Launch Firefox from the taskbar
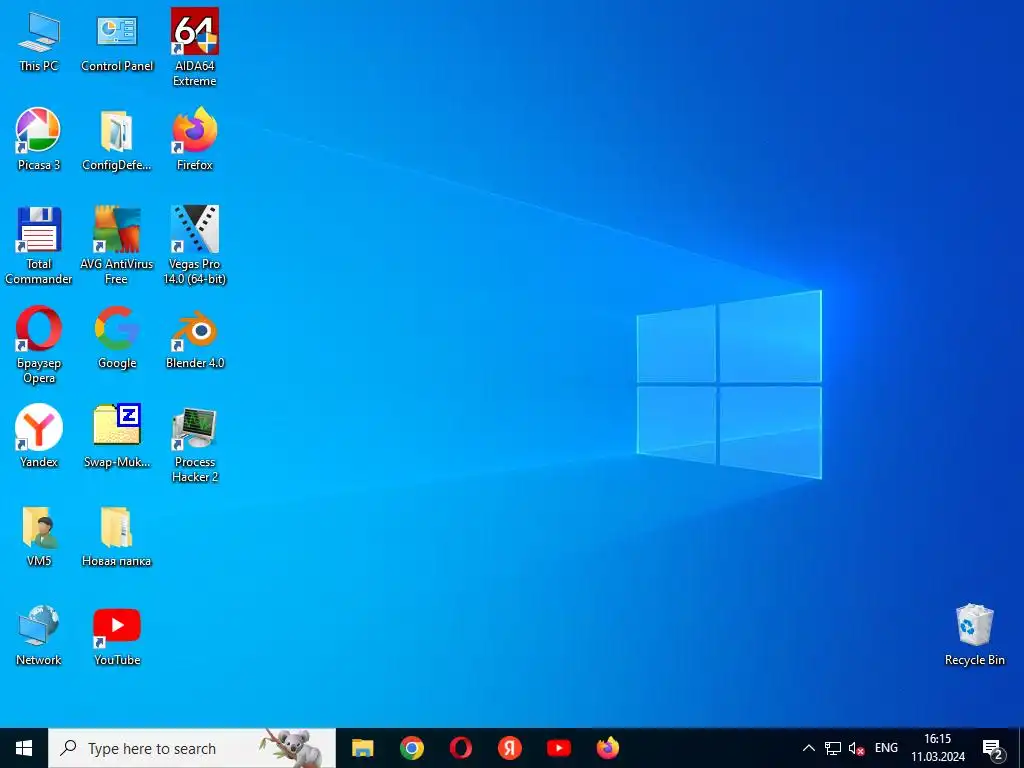The image size is (1024, 768). tap(607, 748)
